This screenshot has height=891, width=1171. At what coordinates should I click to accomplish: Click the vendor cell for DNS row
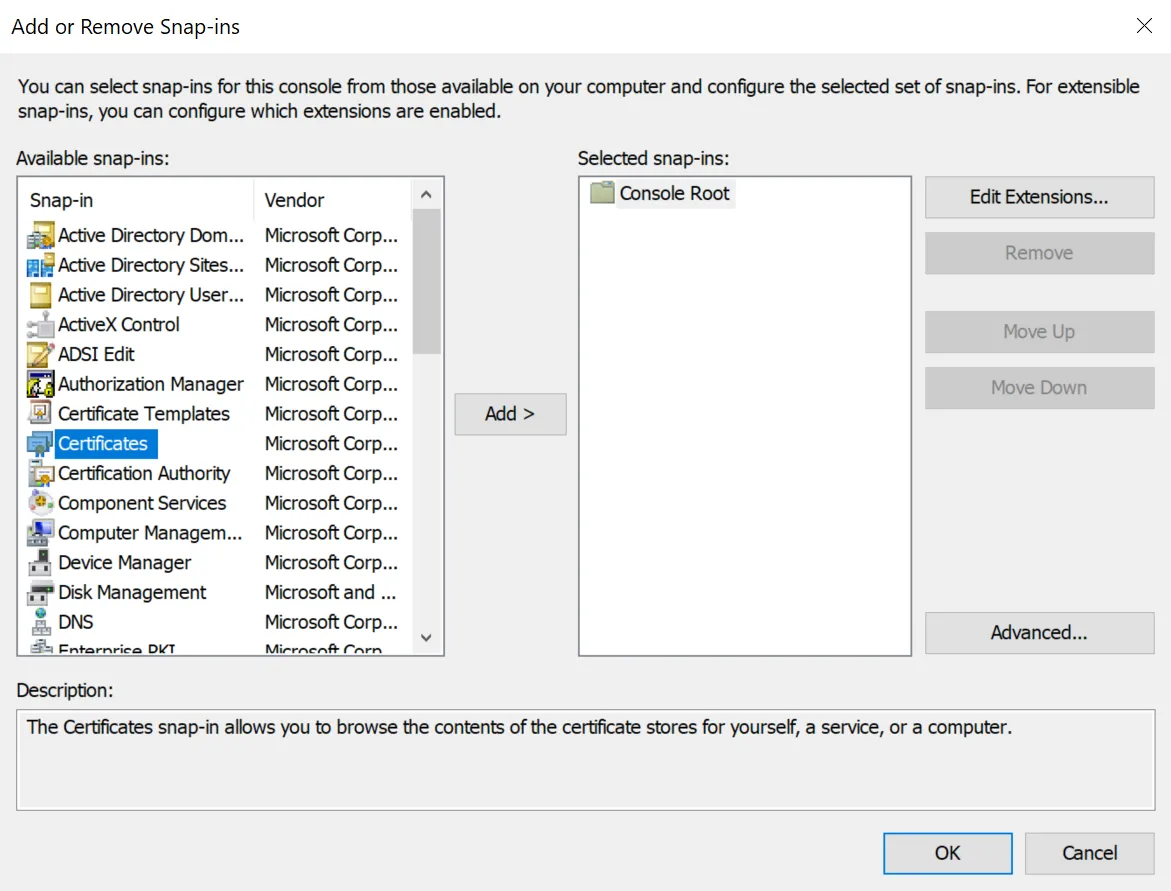click(332, 622)
